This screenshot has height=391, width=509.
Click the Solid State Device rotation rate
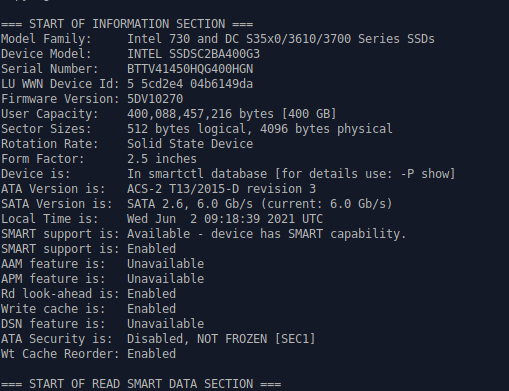[190, 144]
